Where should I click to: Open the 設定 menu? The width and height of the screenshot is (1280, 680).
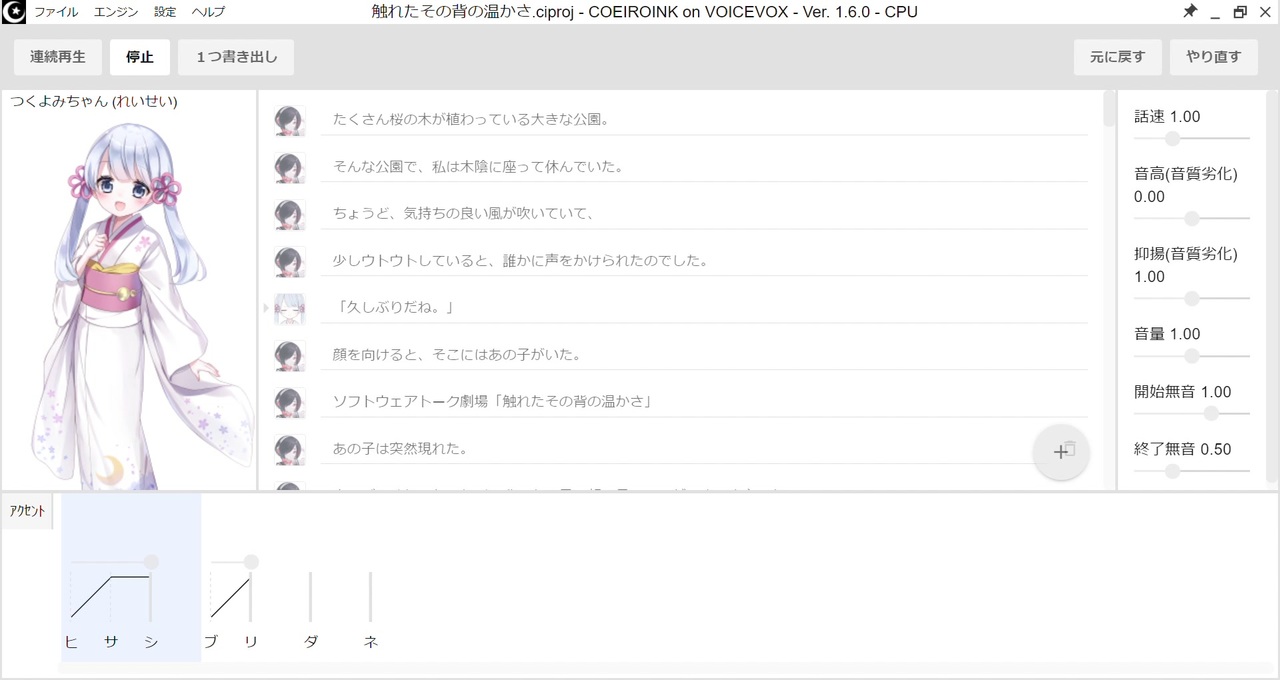point(165,12)
